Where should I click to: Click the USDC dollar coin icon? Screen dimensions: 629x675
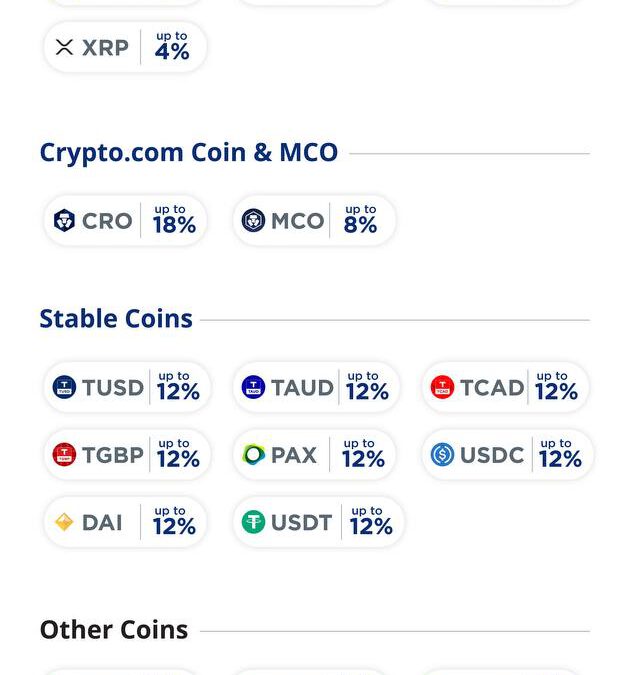442,455
